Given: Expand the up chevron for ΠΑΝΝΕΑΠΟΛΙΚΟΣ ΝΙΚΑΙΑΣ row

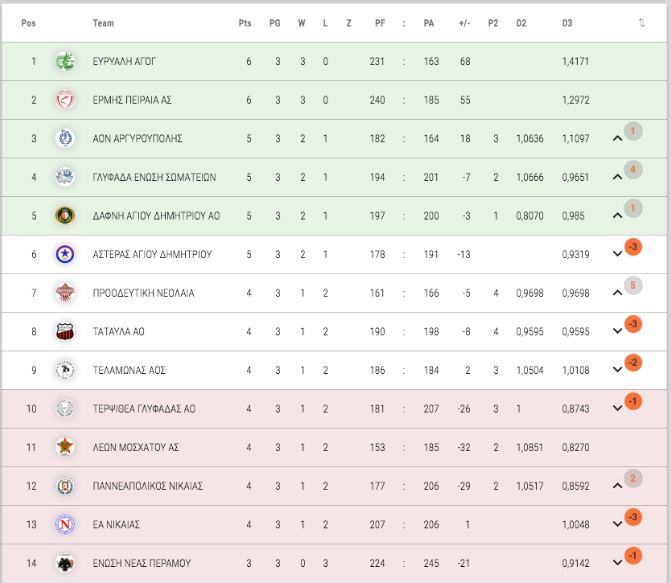Looking at the screenshot, I should (x=617, y=485).
